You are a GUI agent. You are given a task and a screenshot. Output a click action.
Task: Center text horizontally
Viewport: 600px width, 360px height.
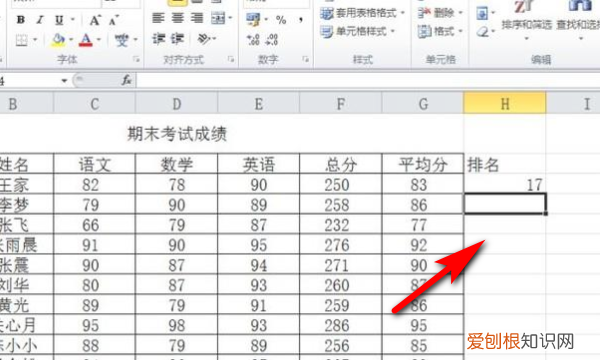[x=178, y=18]
